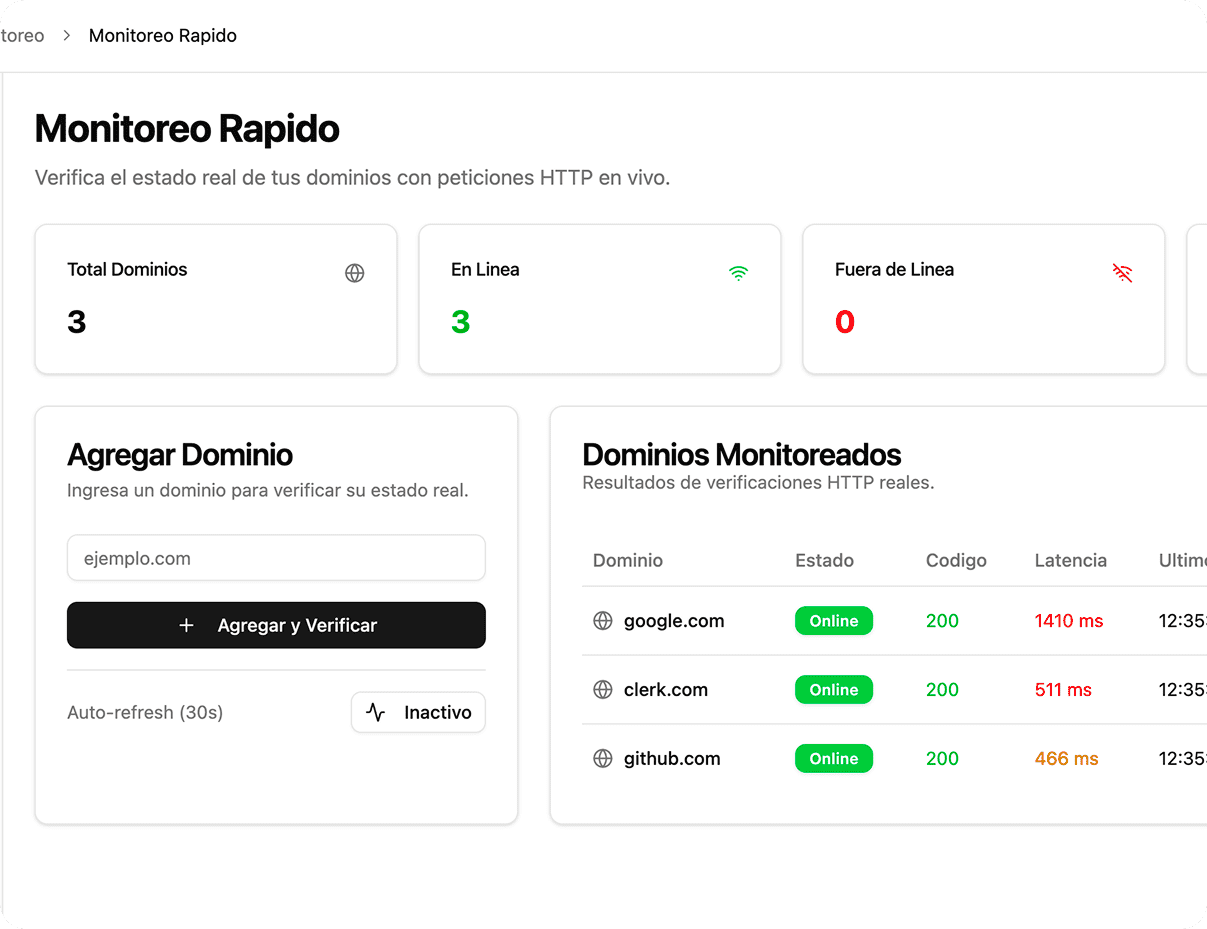Select the globe icon beside clerk.com
Screen dimensions: 1207x929
pyautogui.click(x=603, y=689)
